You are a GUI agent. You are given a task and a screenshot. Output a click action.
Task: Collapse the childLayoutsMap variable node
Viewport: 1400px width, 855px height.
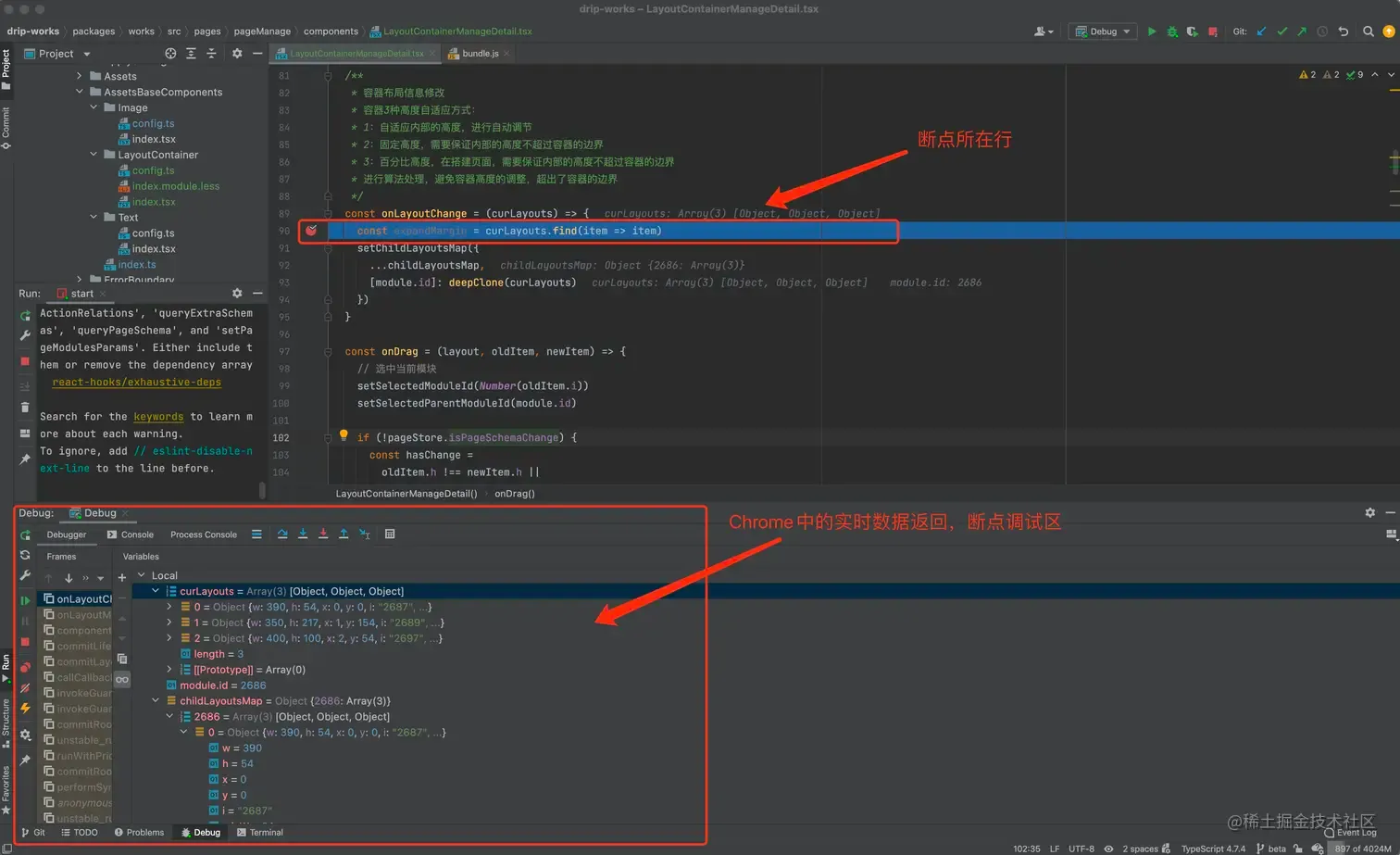[156, 701]
